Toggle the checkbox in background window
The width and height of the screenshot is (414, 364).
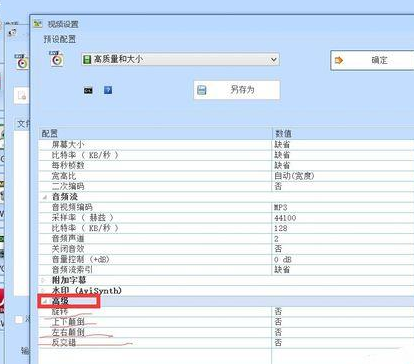(19, 320)
